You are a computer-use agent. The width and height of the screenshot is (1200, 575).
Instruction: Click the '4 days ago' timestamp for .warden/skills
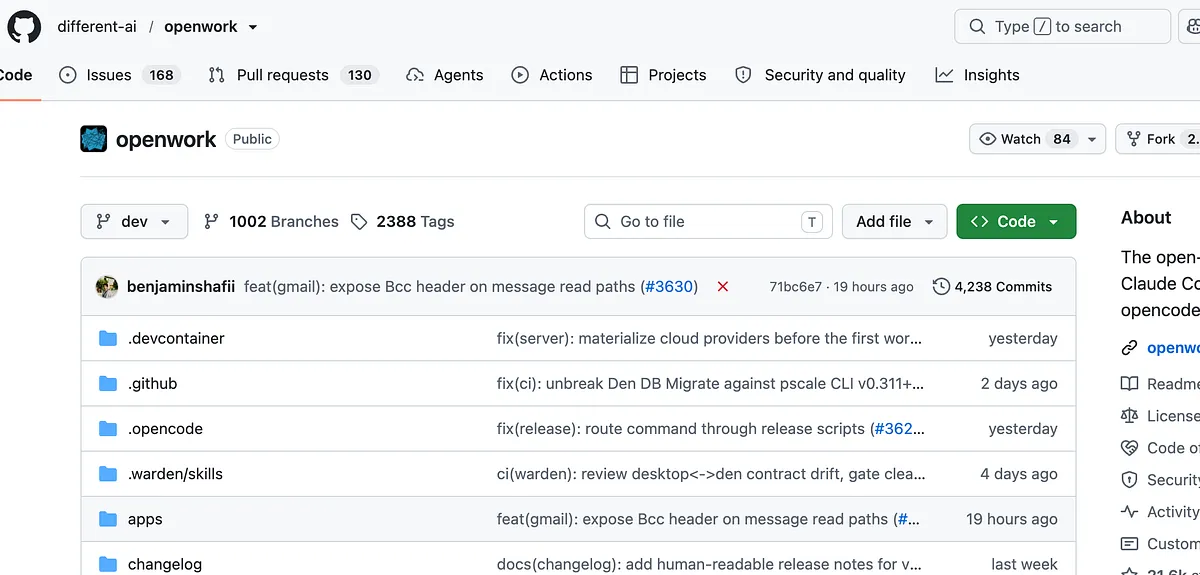pos(1019,474)
